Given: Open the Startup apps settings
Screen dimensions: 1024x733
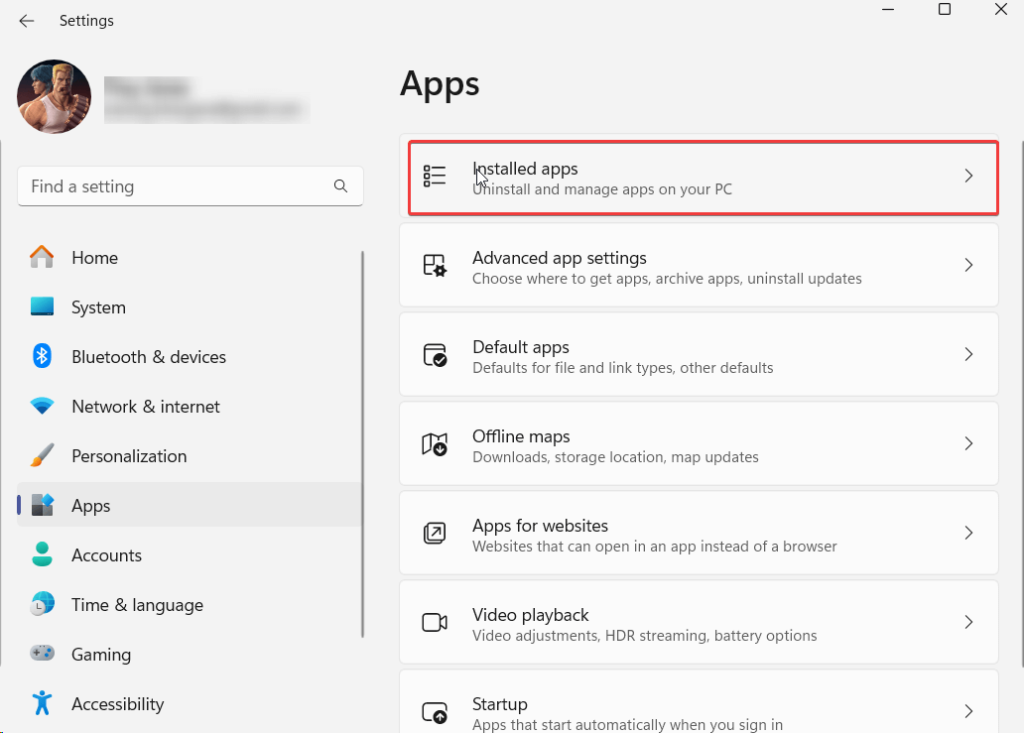Looking at the screenshot, I should [698, 712].
